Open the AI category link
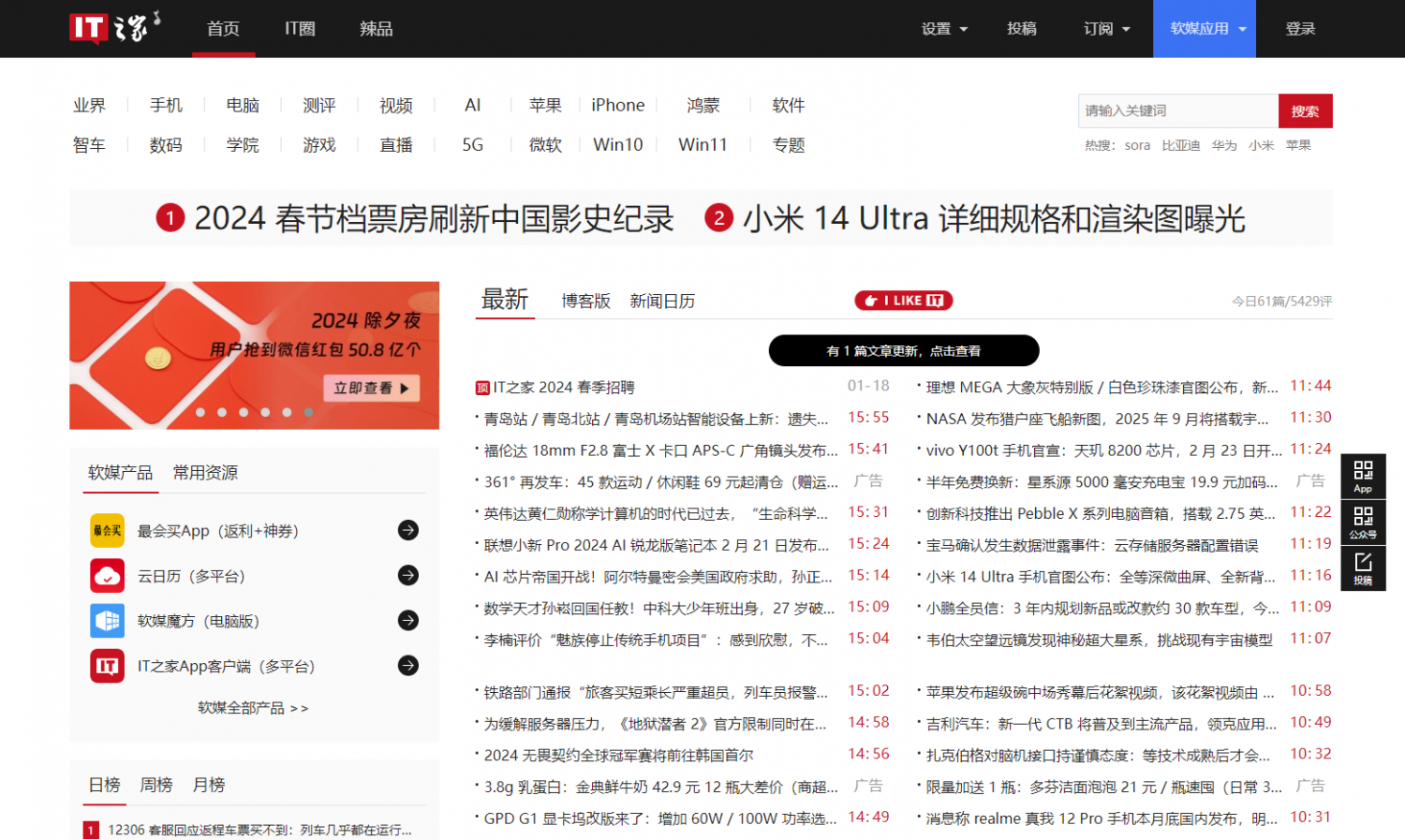Viewport: 1405px width, 840px height. pos(473,105)
